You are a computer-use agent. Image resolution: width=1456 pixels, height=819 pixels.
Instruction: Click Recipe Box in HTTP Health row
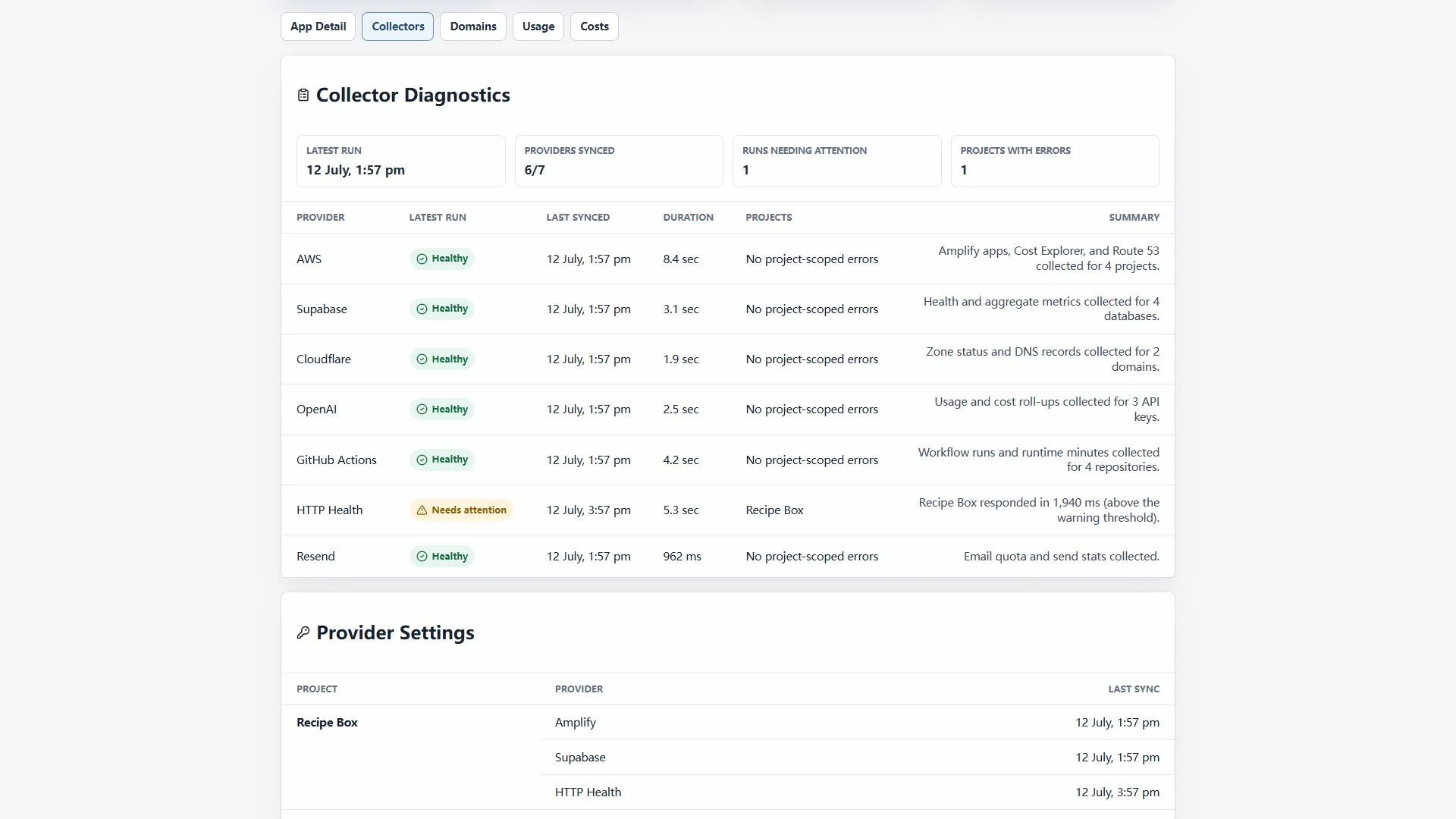[774, 510]
